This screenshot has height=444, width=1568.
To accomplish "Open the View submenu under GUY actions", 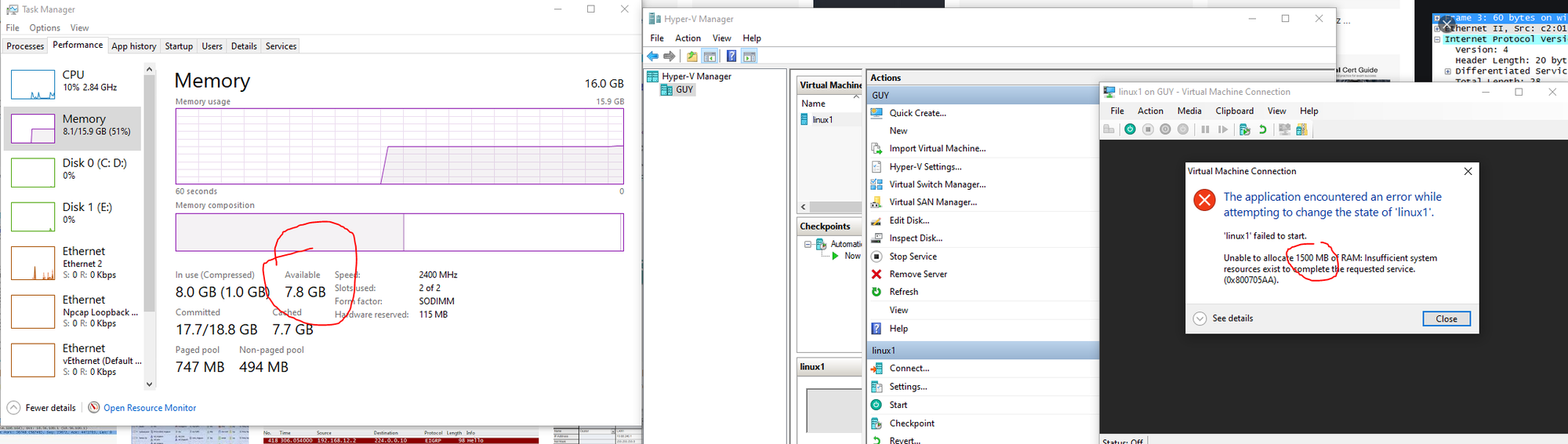I will (x=898, y=310).
